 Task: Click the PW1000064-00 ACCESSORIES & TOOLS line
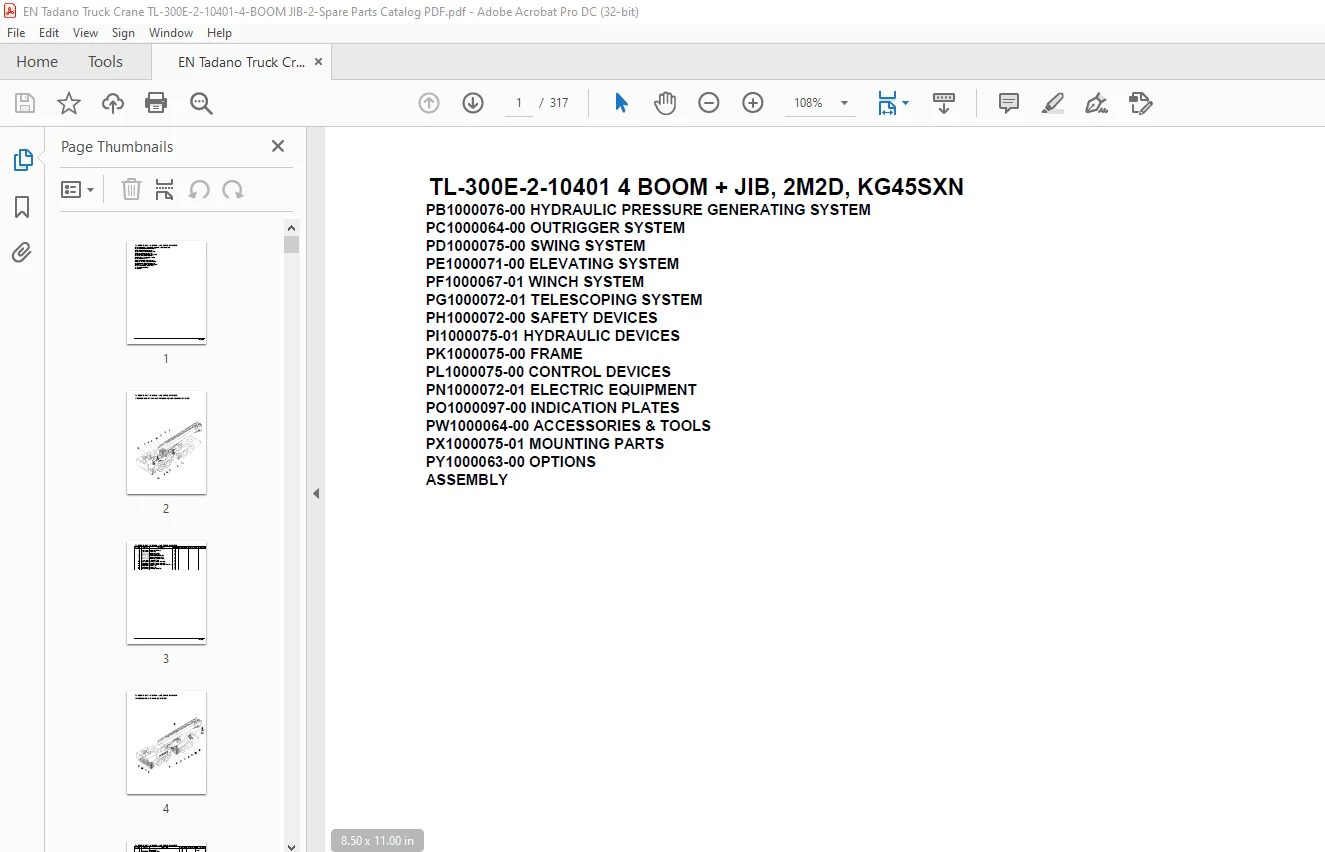(568, 426)
